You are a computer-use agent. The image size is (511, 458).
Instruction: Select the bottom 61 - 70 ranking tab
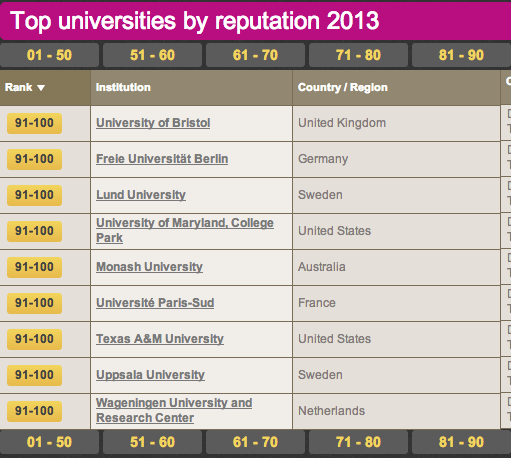coord(255,442)
